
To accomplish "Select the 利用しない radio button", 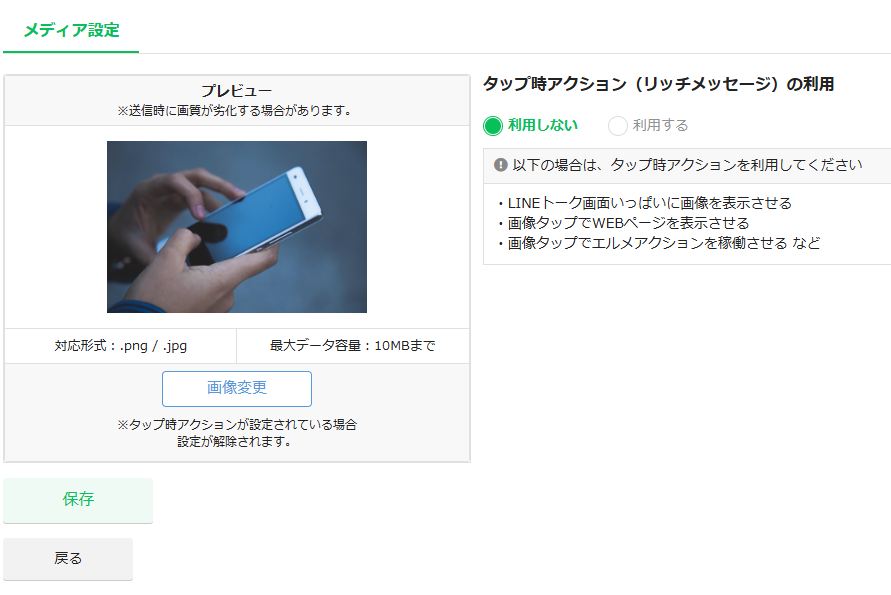I will tap(493, 126).
